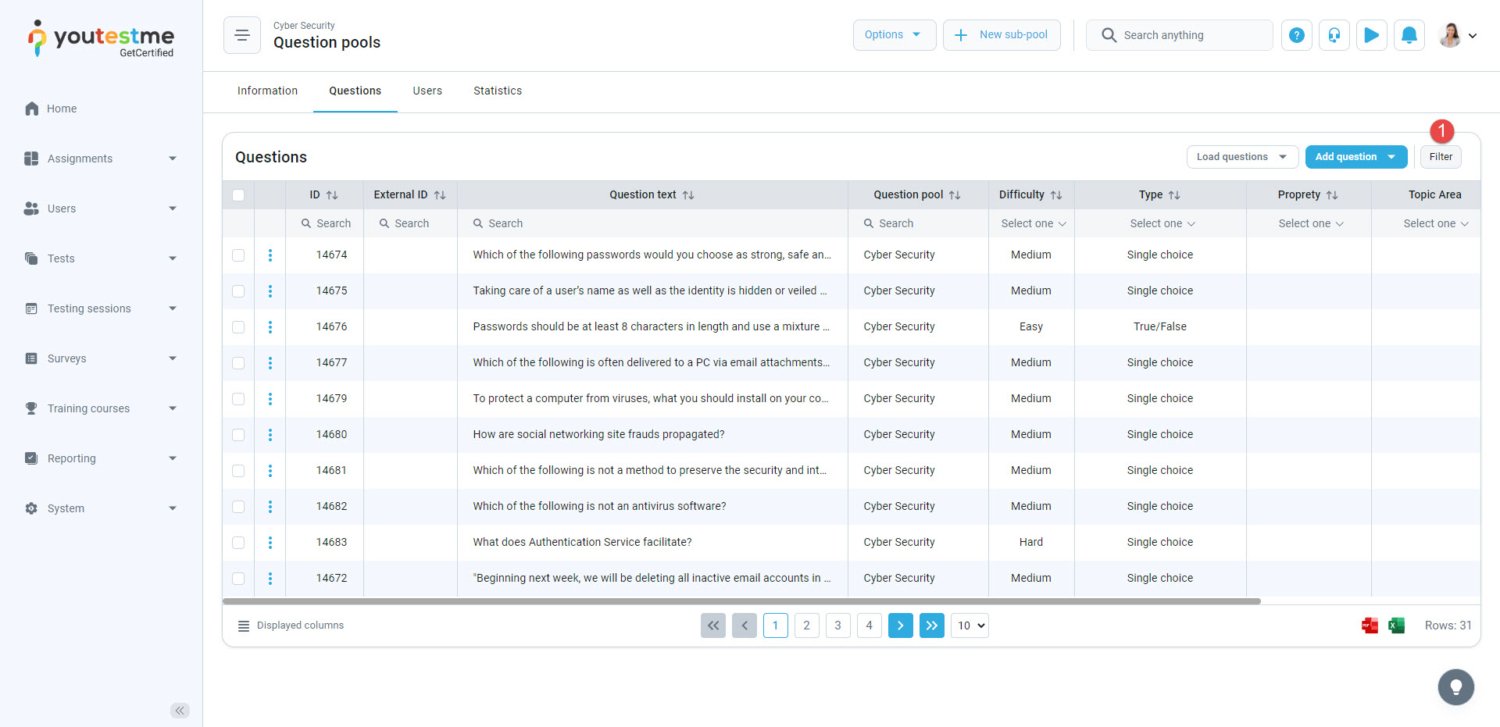Tick the checkbox for question 14676
Screen dimensions: 1500x727
click(238, 327)
